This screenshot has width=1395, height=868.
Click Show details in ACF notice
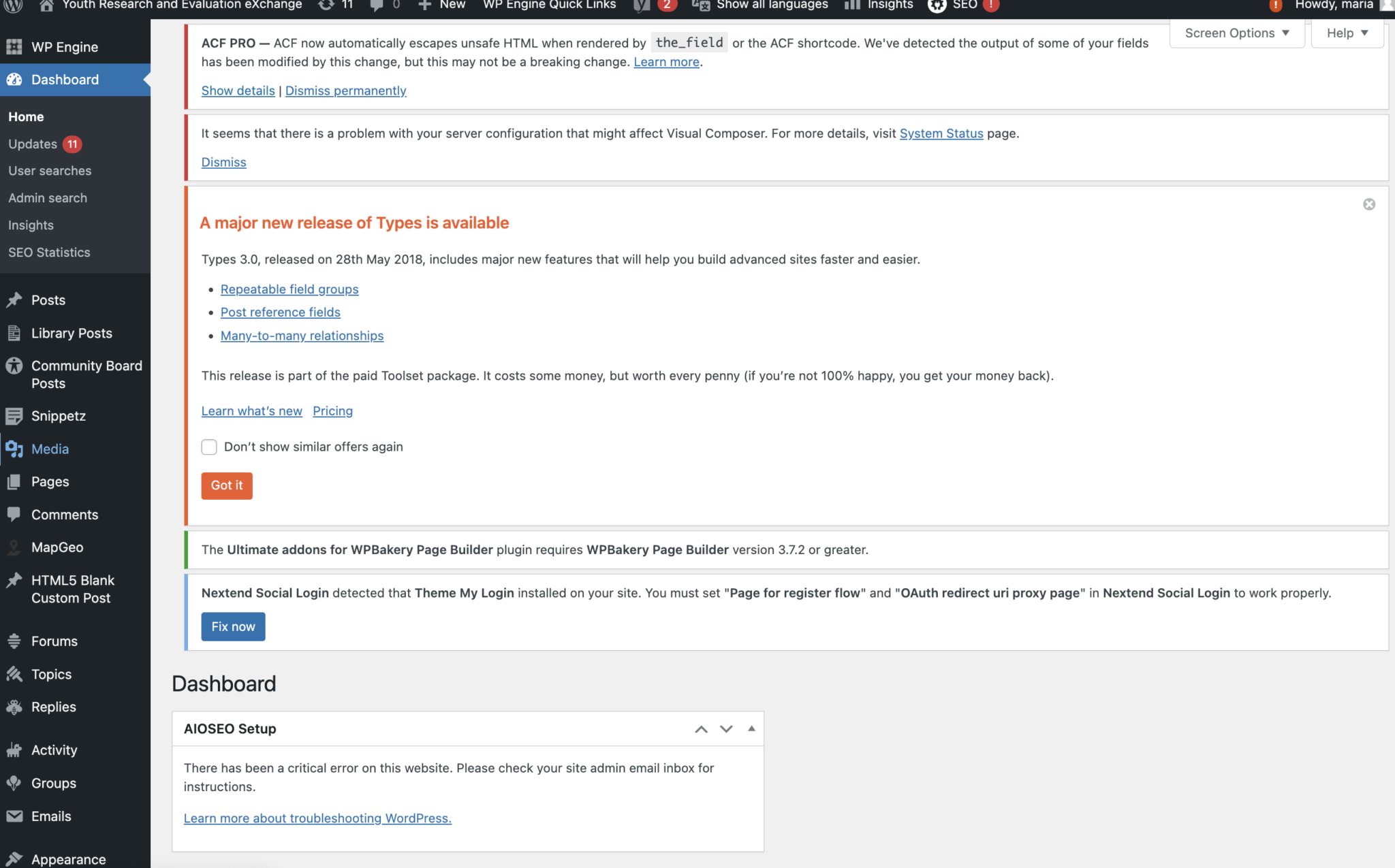pyautogui.click(x=238, y=91)
